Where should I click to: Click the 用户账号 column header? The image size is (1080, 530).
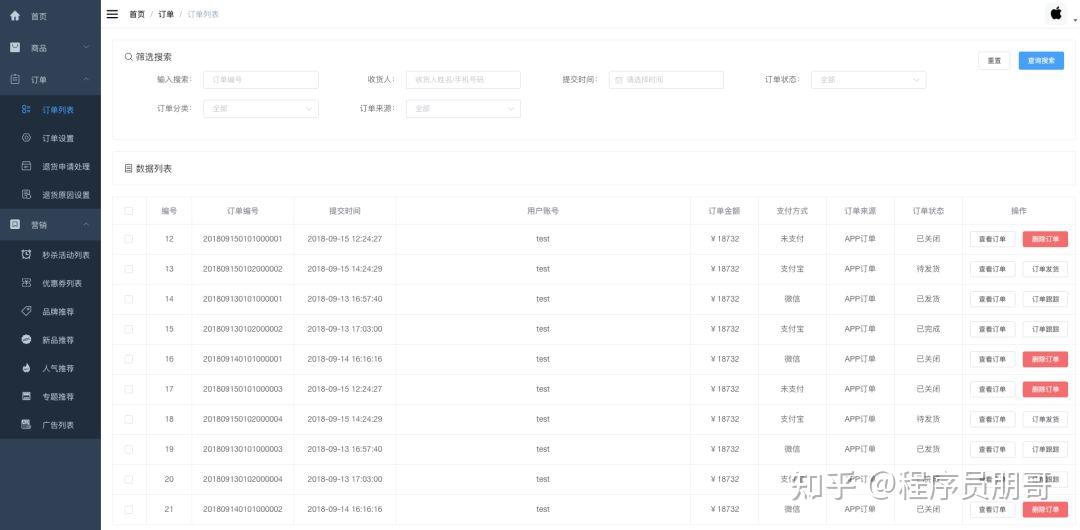[543, 211]
